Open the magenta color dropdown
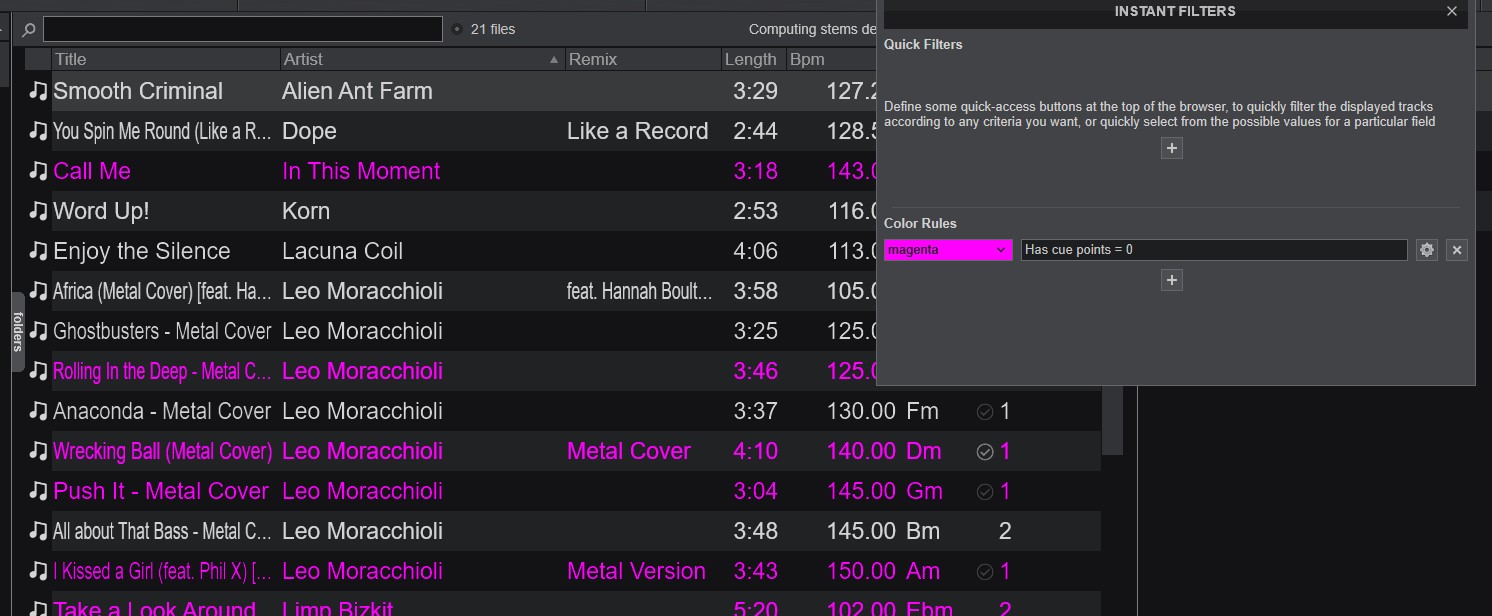Viewport: 1492px width, 616px height. (948, 250)
